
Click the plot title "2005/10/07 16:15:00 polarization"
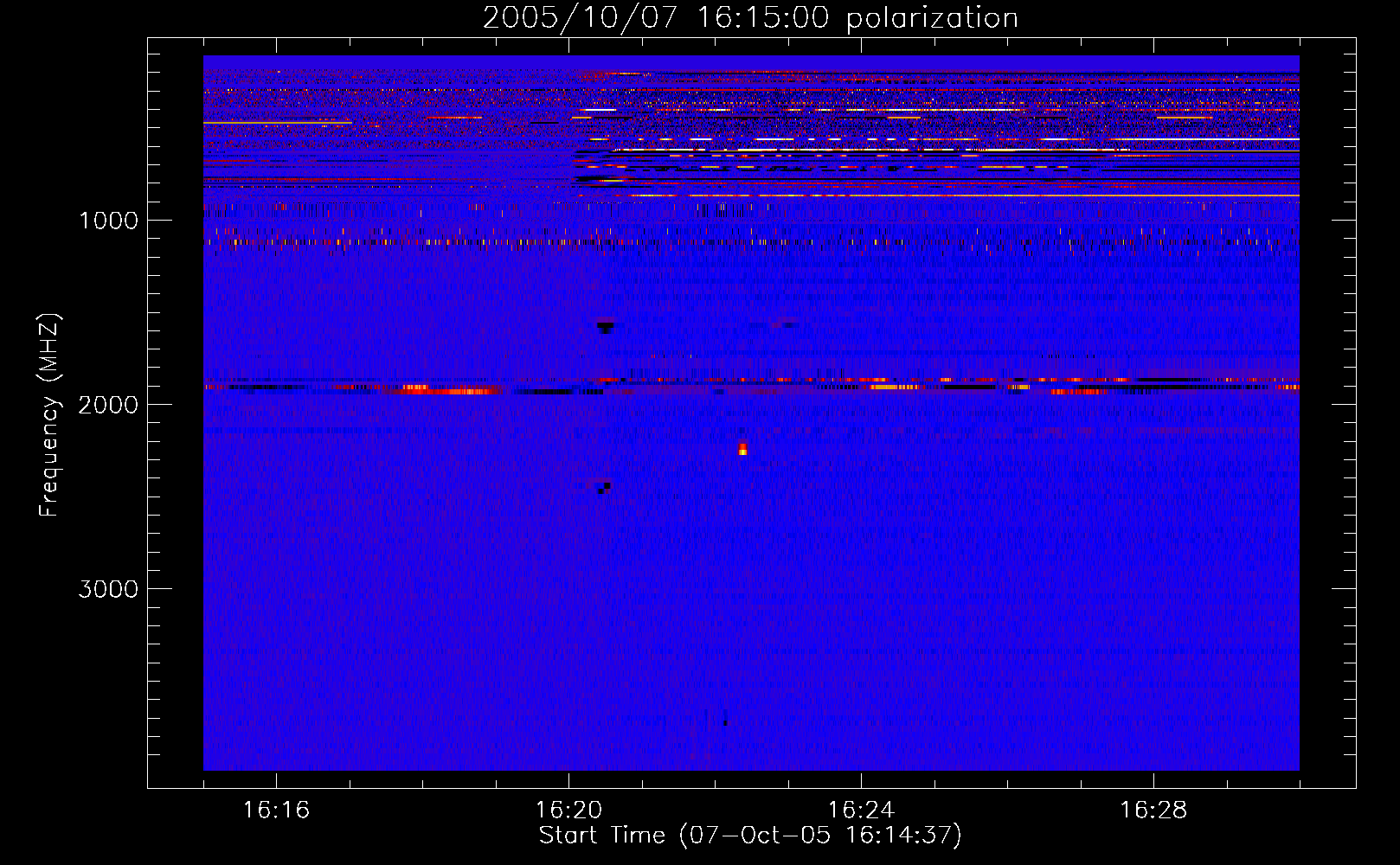750,17
